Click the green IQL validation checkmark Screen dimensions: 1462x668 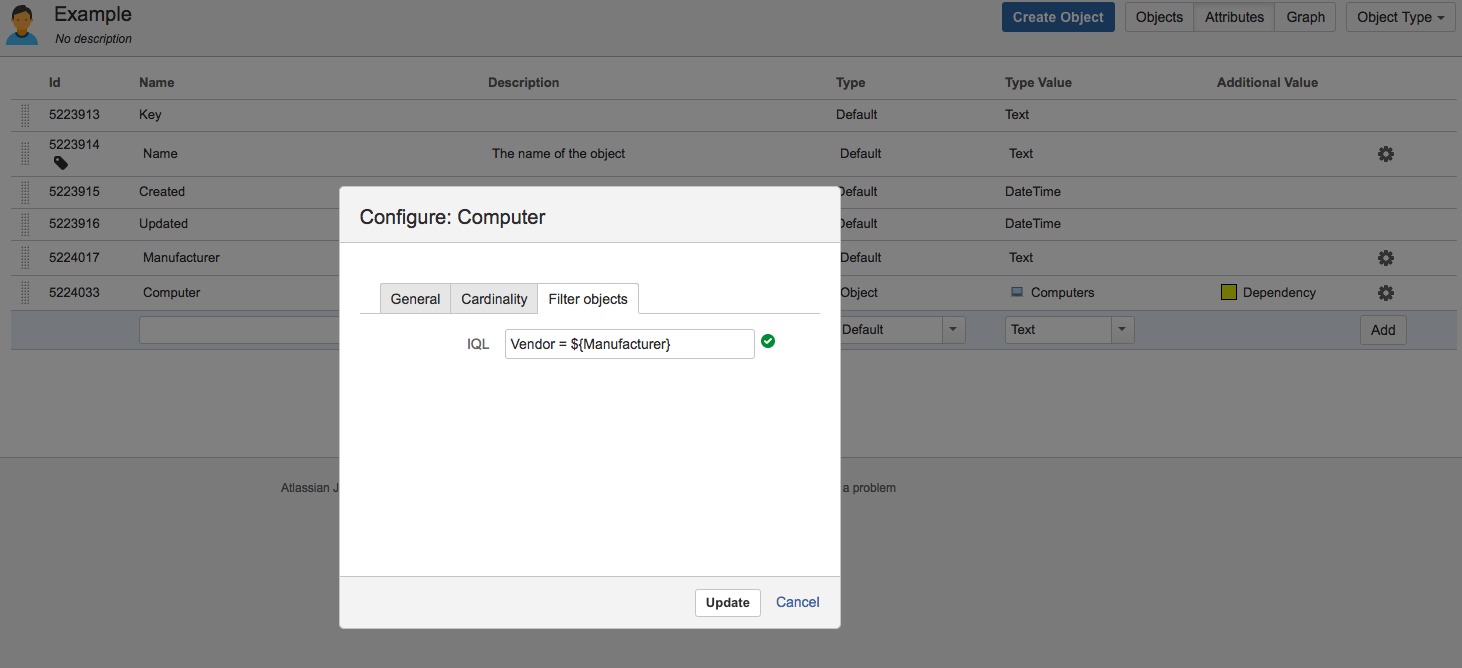click(x=768, y=342)
